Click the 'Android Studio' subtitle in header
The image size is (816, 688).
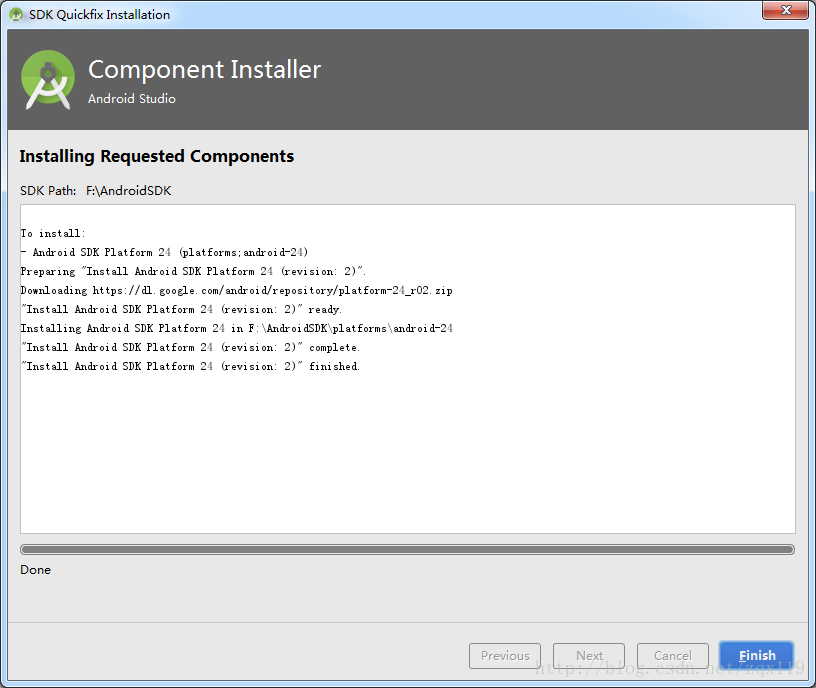coord(132,98)
